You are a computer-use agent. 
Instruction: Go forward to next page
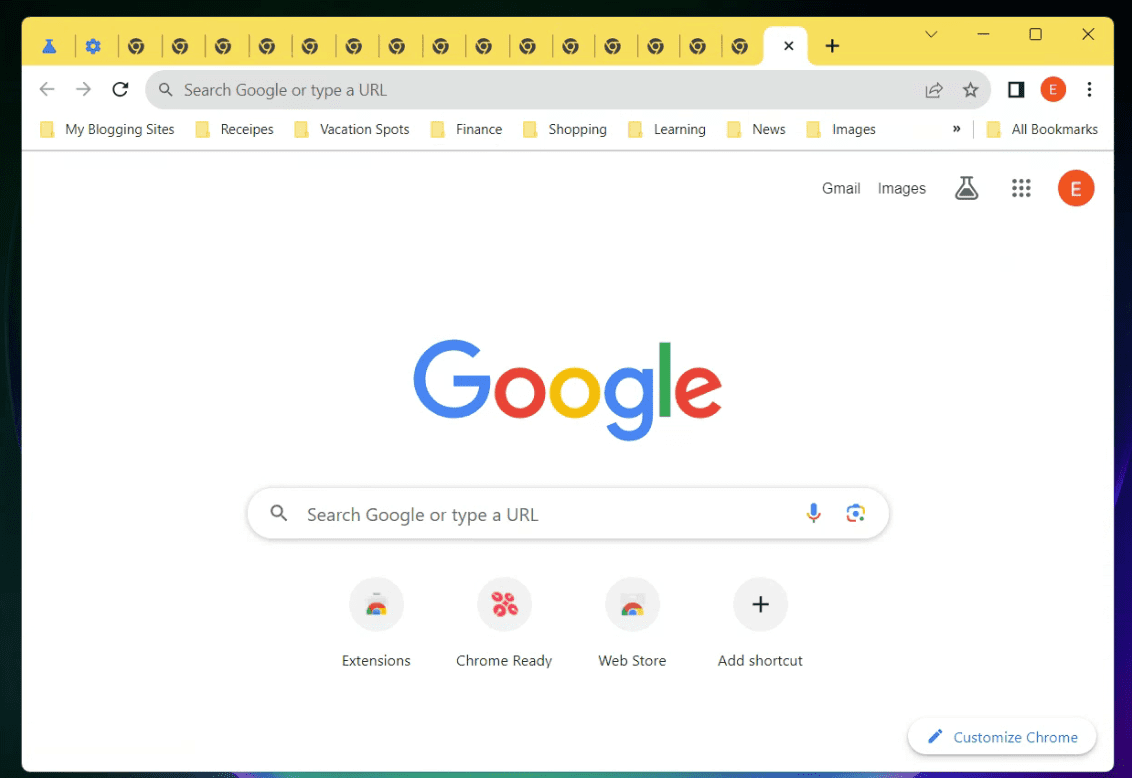(84, 89)
